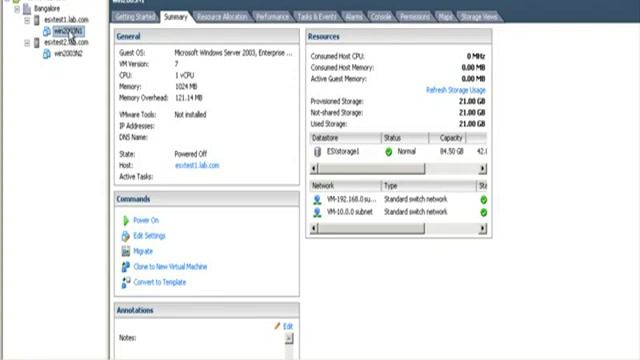Click the Edit link in Annotations

pyautogui.click(x=288, y=326)
